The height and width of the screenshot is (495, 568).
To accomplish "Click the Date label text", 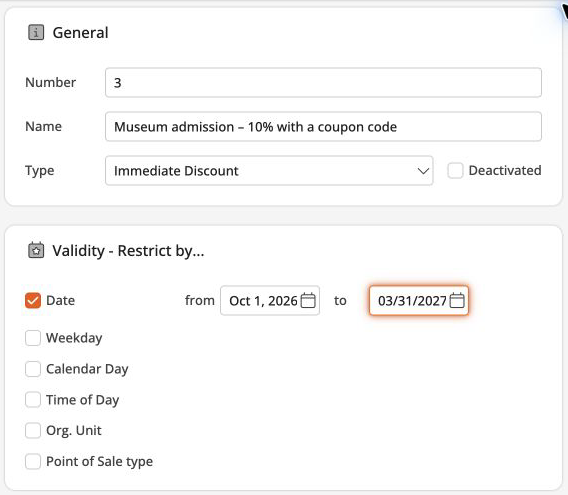I will [60, 300].
